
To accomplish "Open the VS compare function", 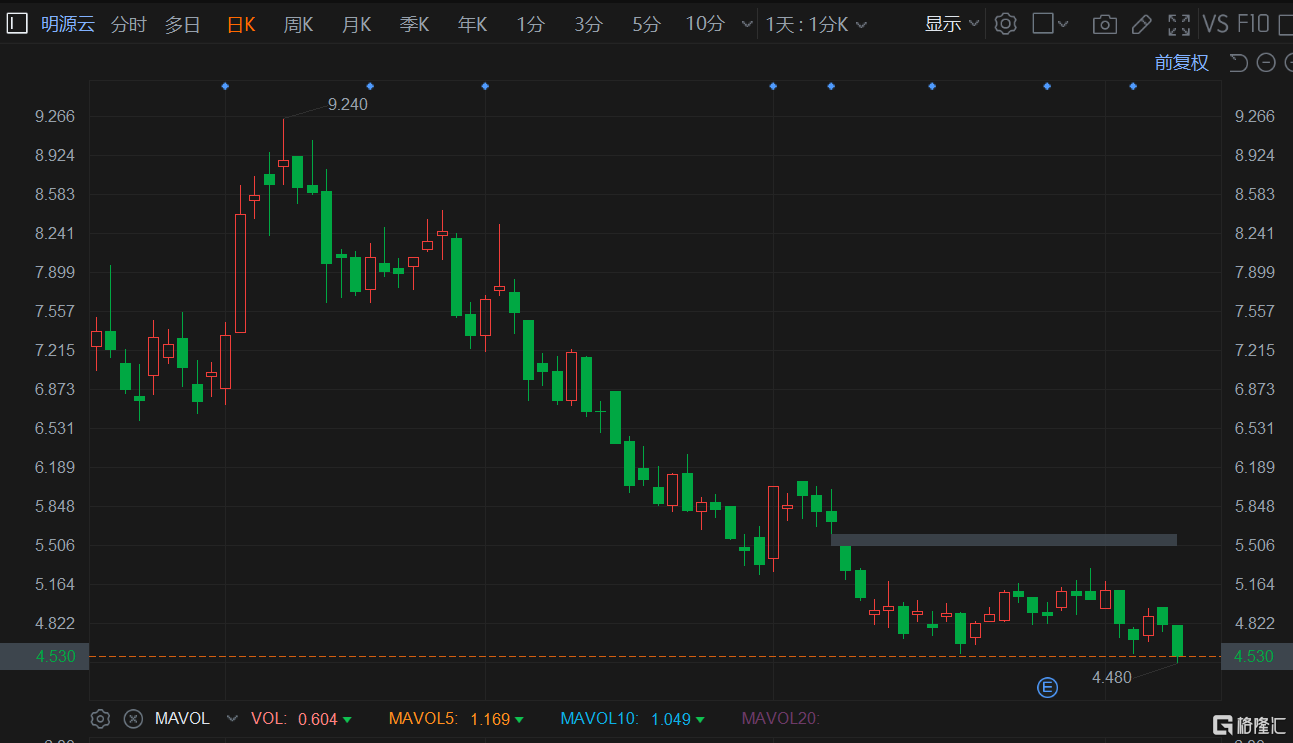I will point(1216,24).
